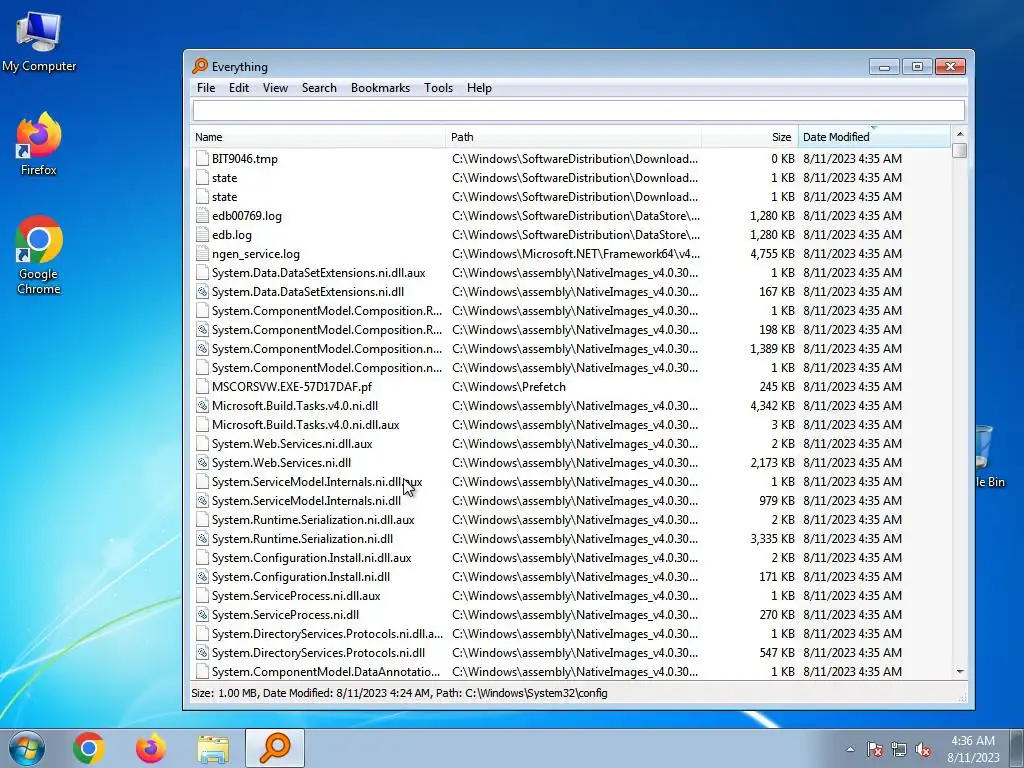Screen dimensions: 1024x768
Task: Open the Tools menu
Action: pyautogui.click(x=438, y=88)
